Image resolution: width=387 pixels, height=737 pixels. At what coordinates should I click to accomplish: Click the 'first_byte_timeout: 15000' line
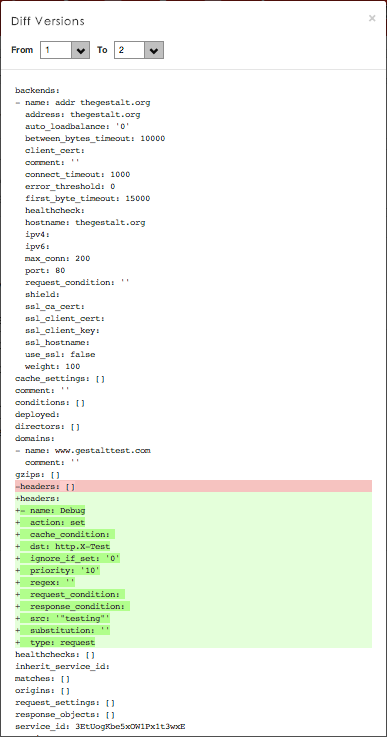tap(87, 198)
